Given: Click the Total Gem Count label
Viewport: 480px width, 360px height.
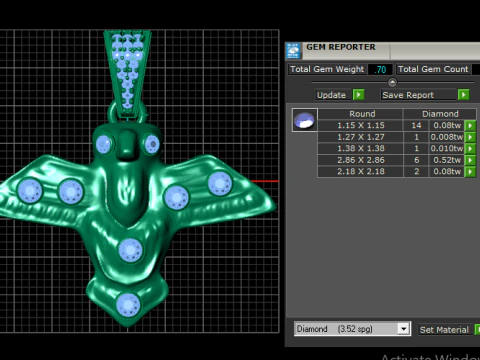Looking at the screenshot, I should click(x=433, y=69).
